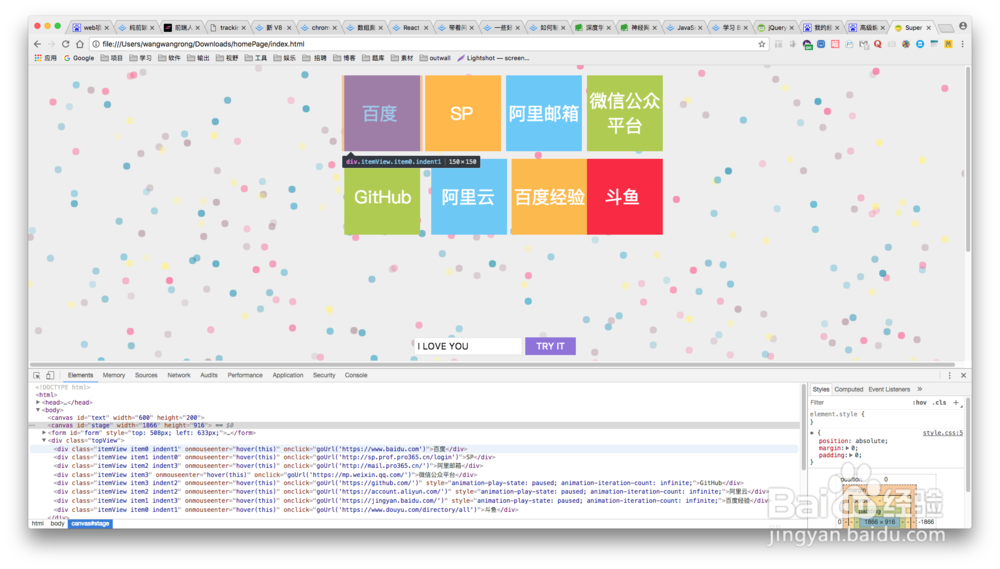Click the browser back arrow
This screenshot has width=1000, height=569.
[37, 44]
